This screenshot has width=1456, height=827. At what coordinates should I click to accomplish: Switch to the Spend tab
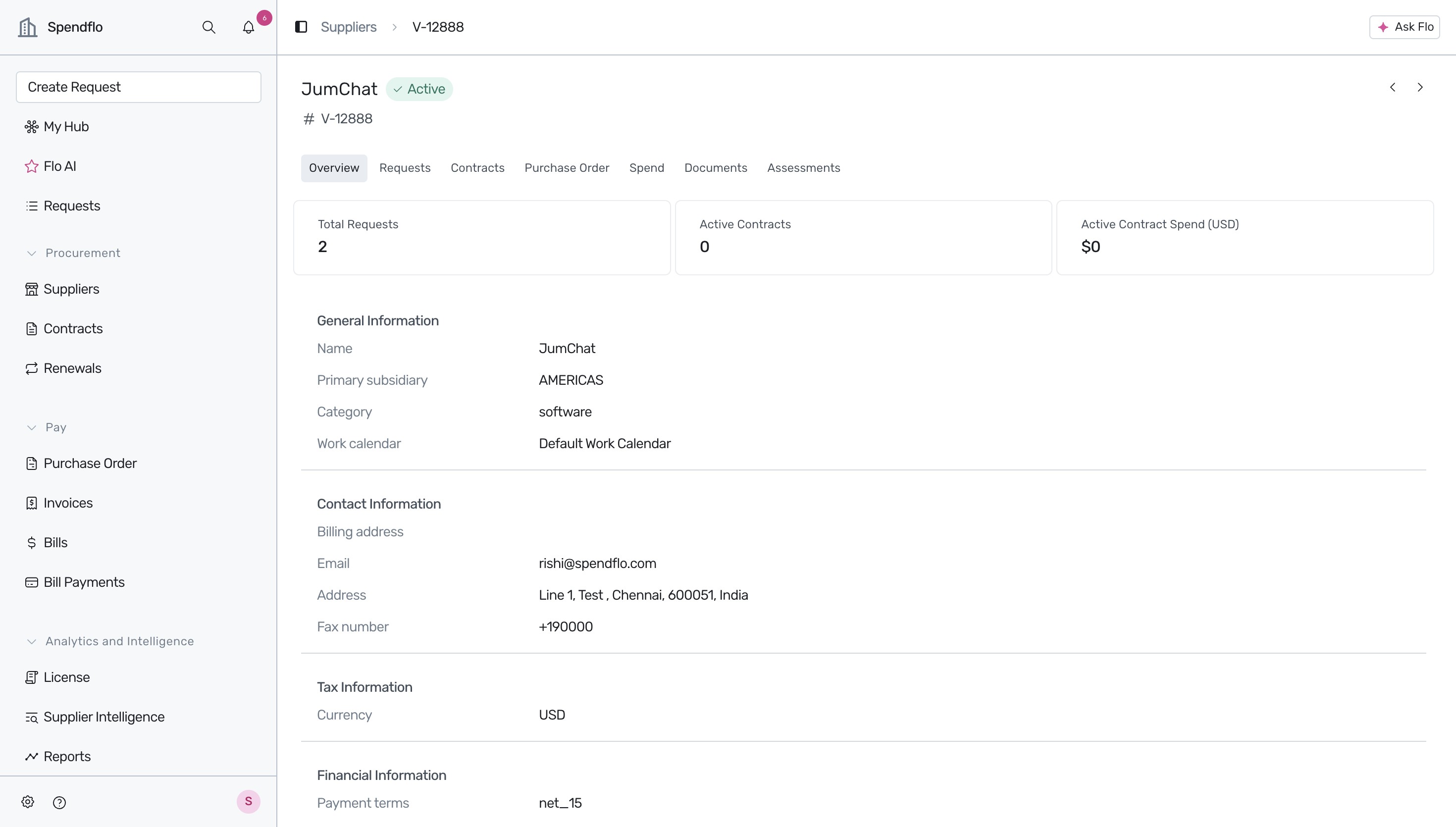(647, 168)
